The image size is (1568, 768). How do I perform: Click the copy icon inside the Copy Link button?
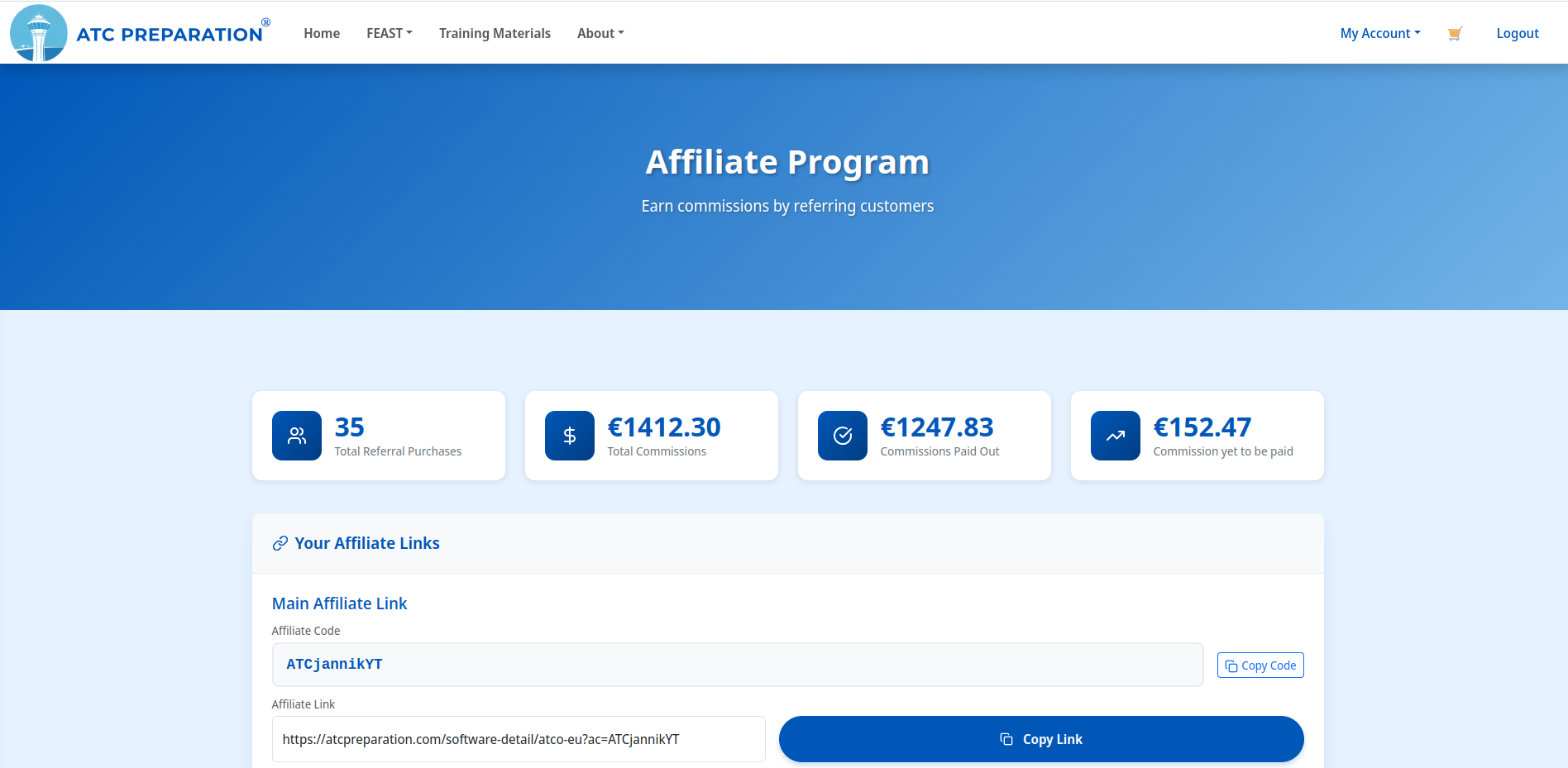click(x=1005, y=738)
